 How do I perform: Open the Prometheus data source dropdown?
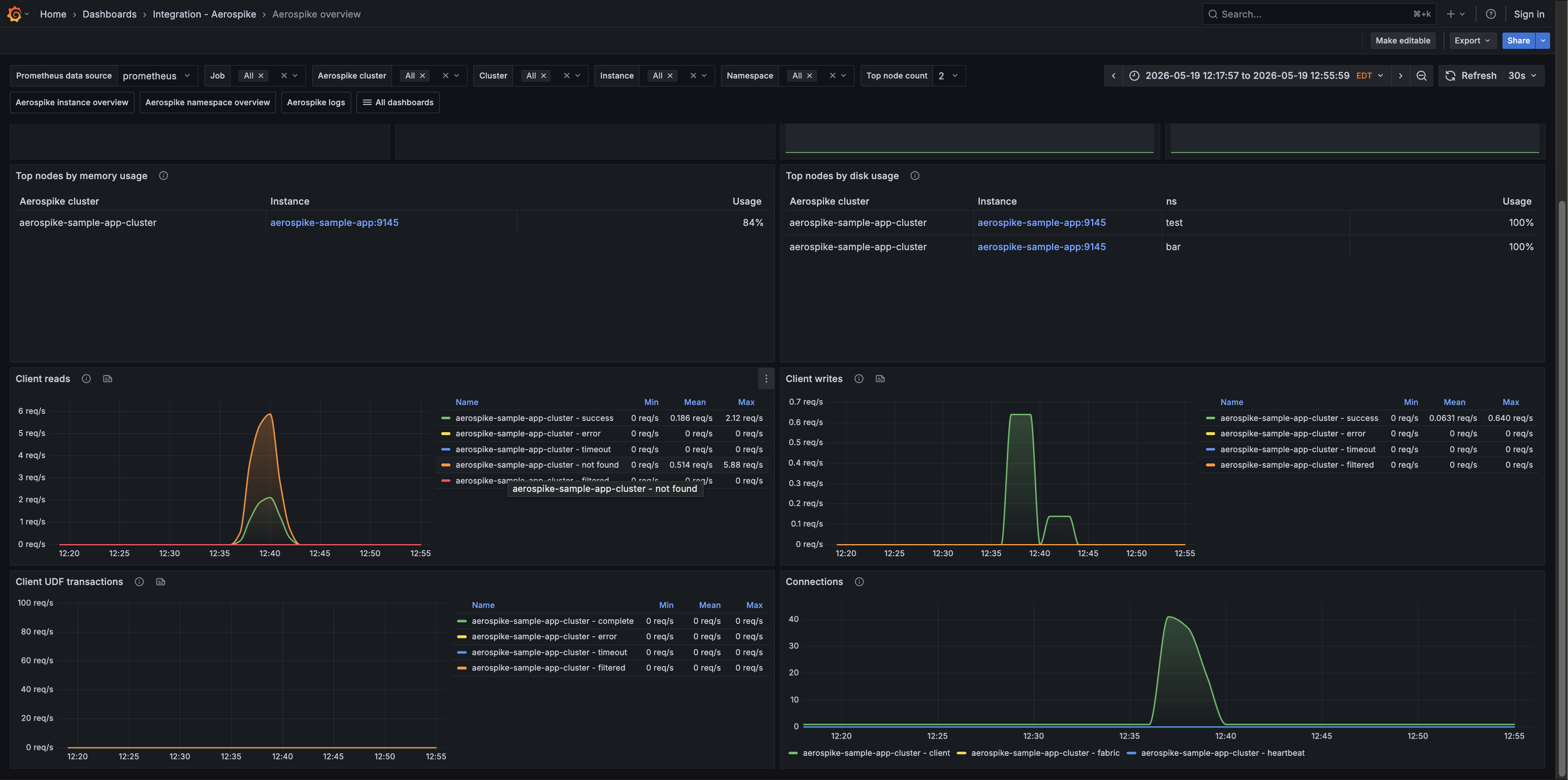point(157,76)
